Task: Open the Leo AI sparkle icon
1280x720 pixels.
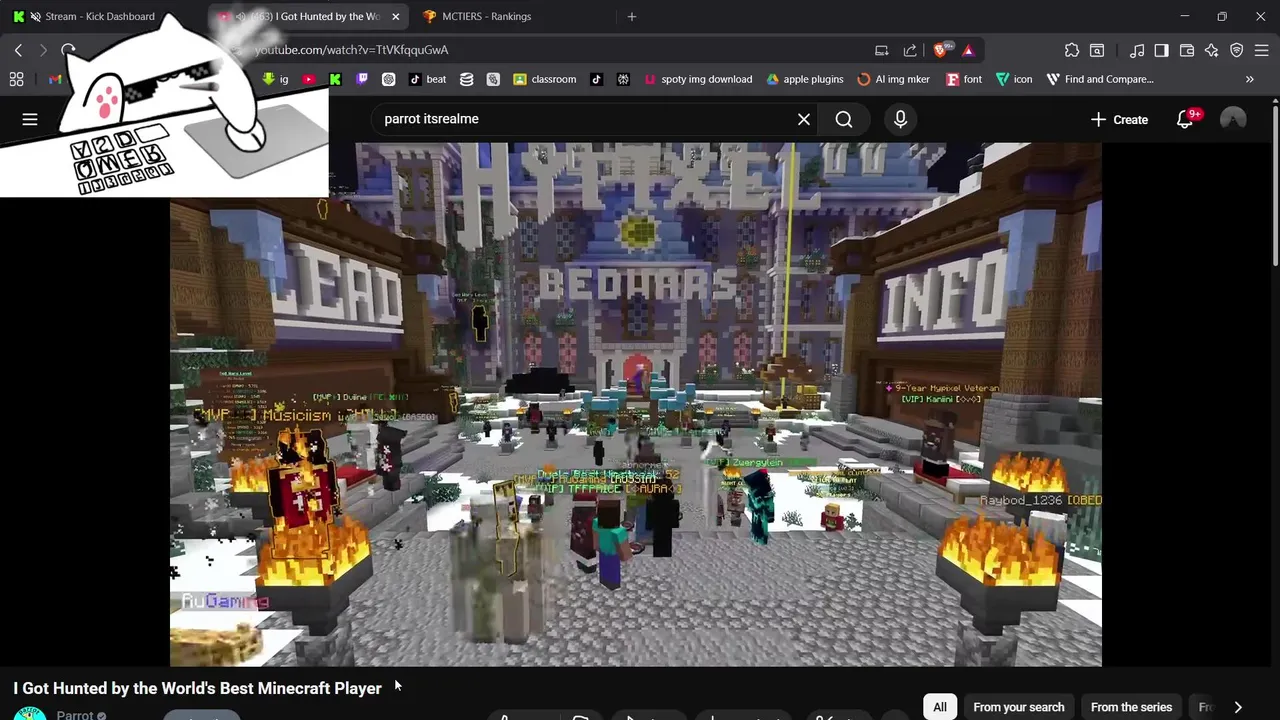Action: (x=1212, y=50)
